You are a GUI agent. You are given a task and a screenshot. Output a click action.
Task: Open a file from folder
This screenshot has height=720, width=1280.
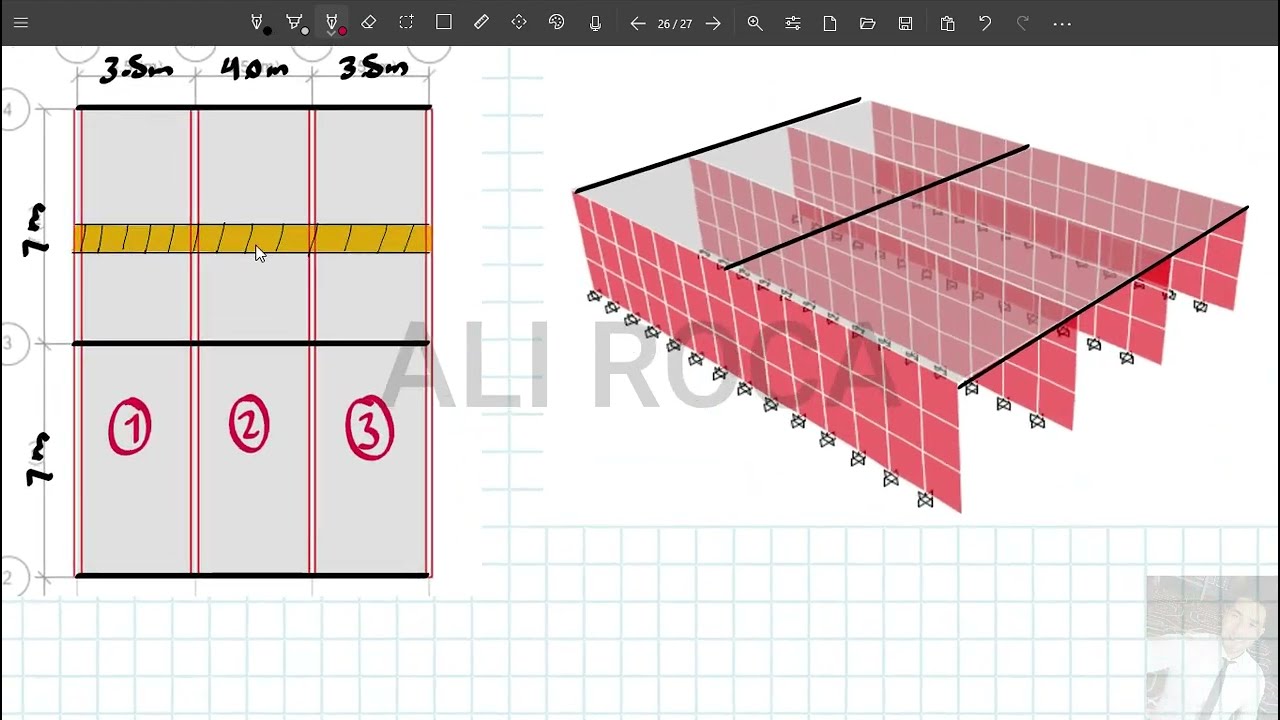867,23
